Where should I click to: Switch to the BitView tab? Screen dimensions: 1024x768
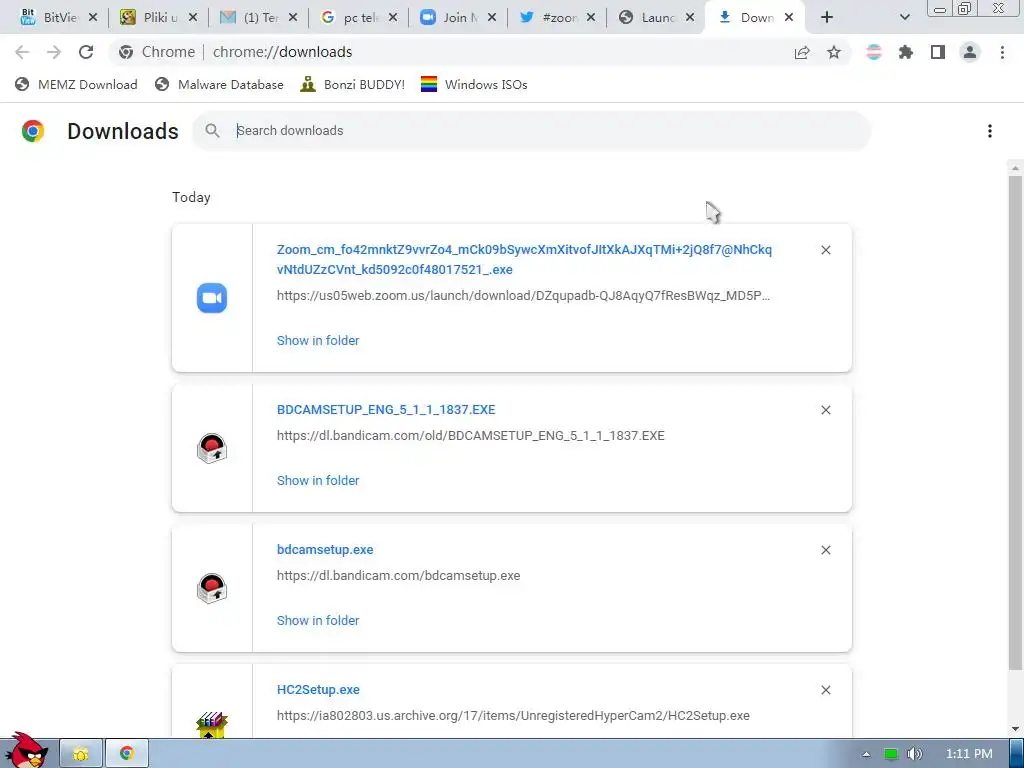point(49,18)
